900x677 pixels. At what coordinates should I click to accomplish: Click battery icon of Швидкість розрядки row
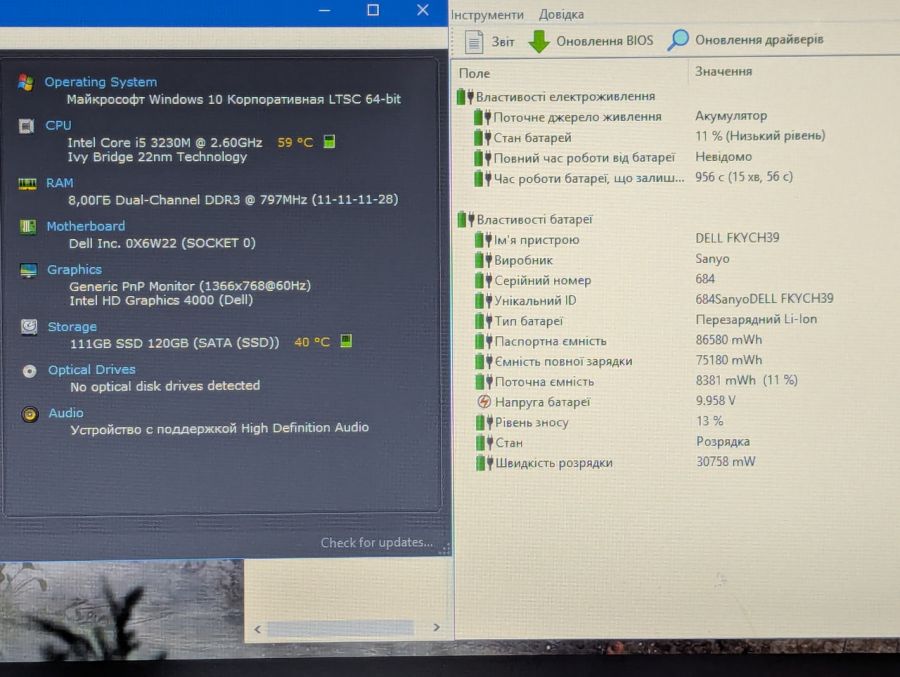(484, 463)
